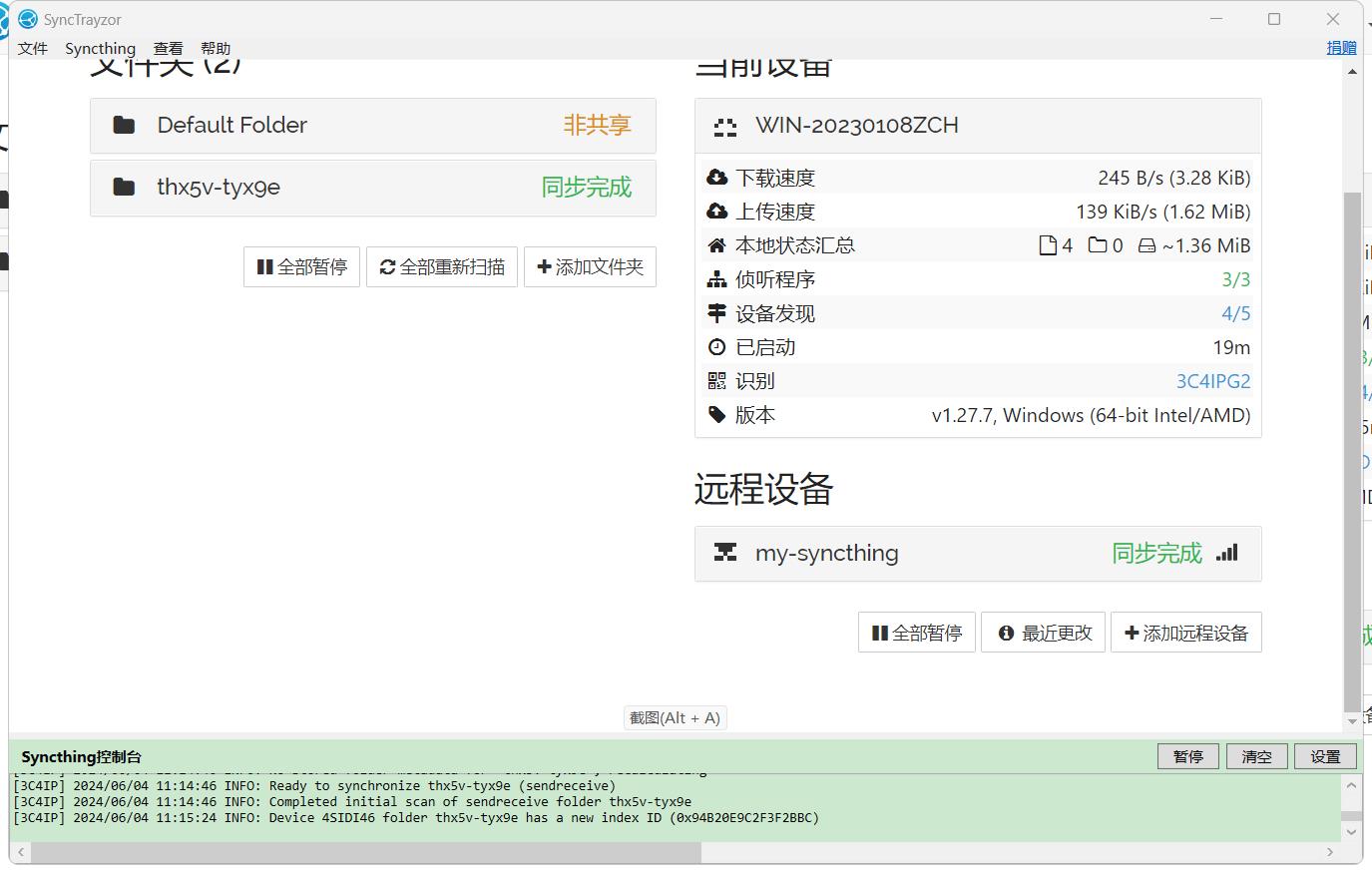
Task: Collapse the WIN-20230108ZCH device panel
Action: [x=978, y=126]
